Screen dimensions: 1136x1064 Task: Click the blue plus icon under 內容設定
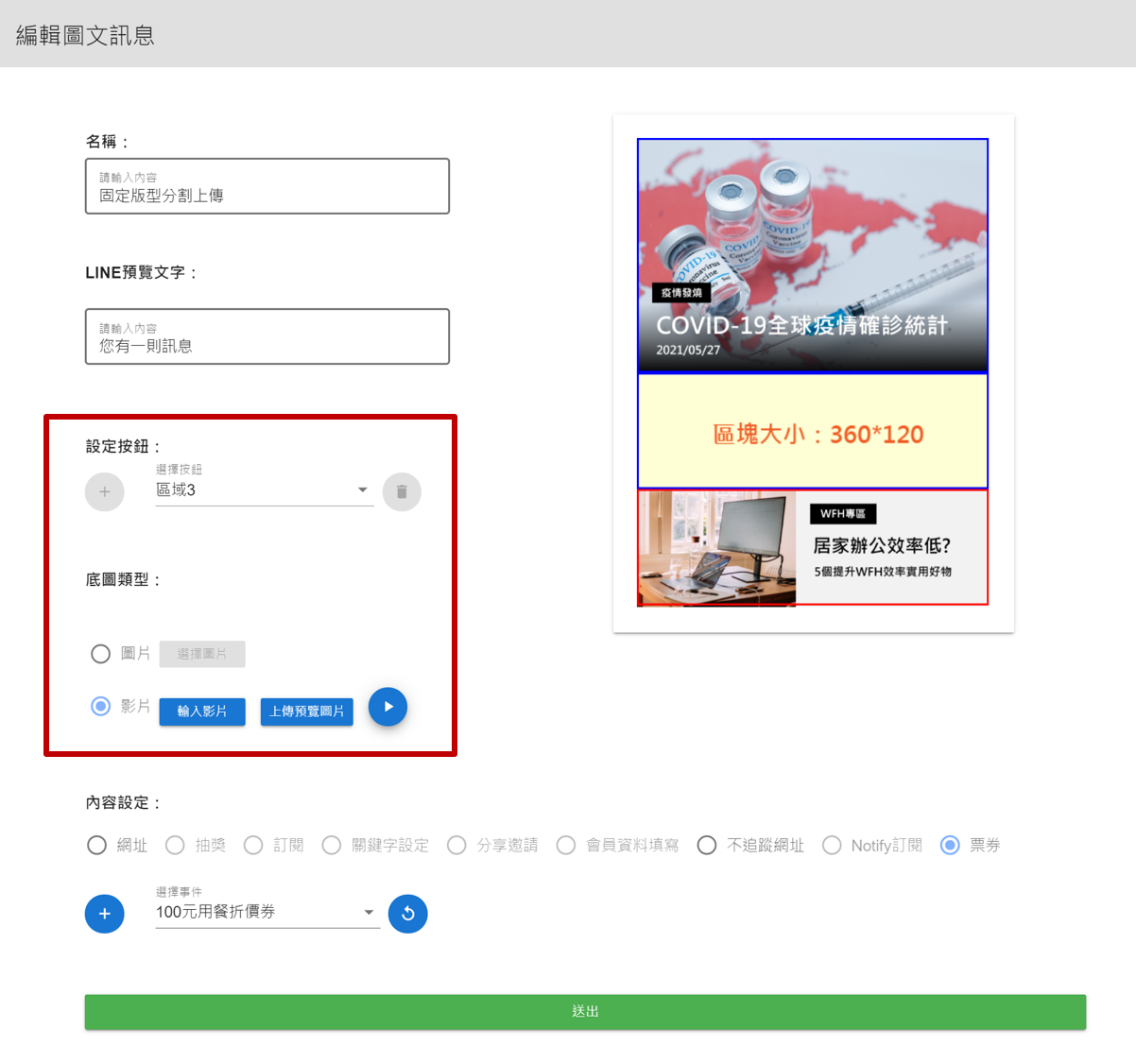[104, 913]
